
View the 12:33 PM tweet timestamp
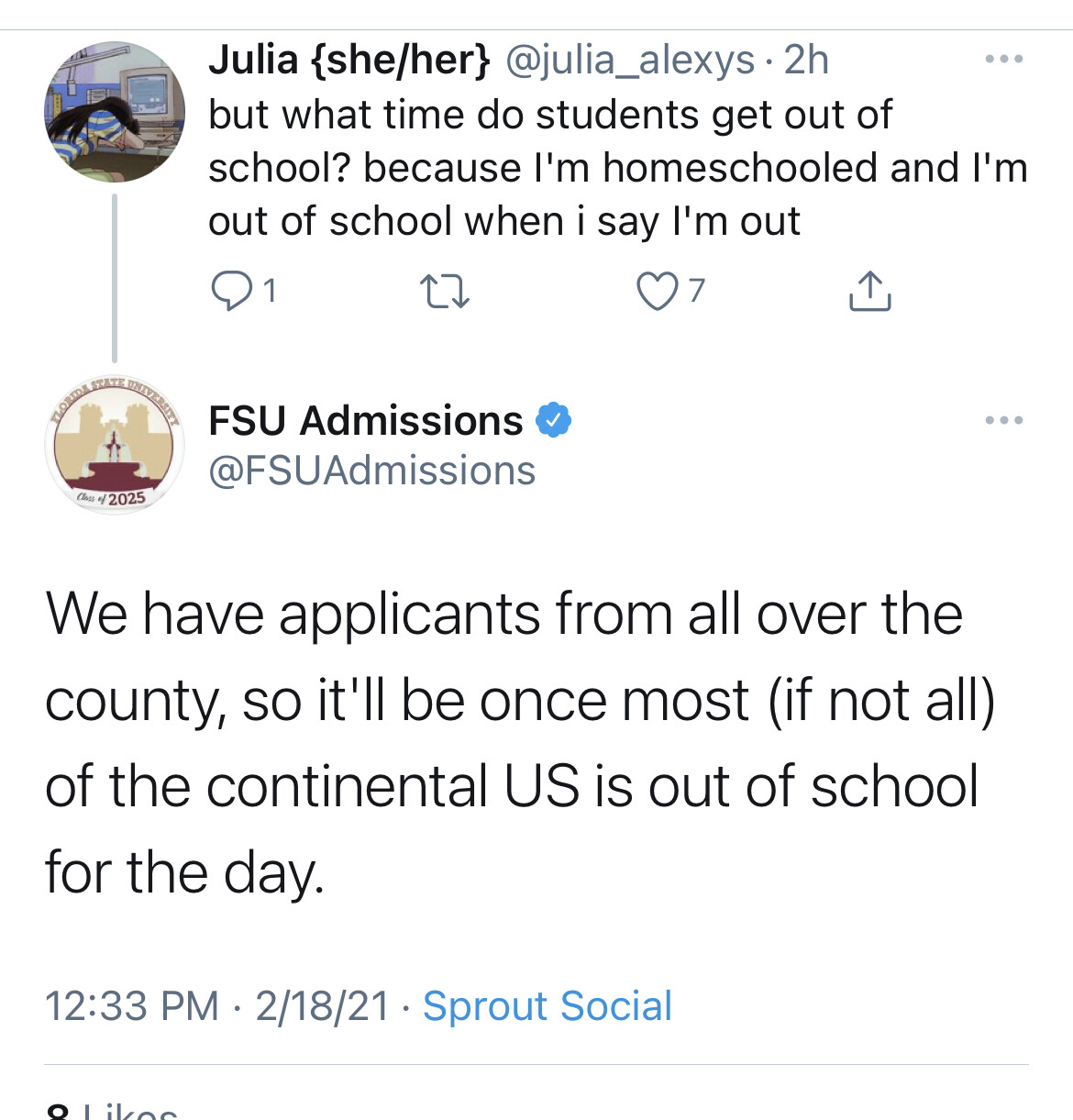[x=132, y=1006]
